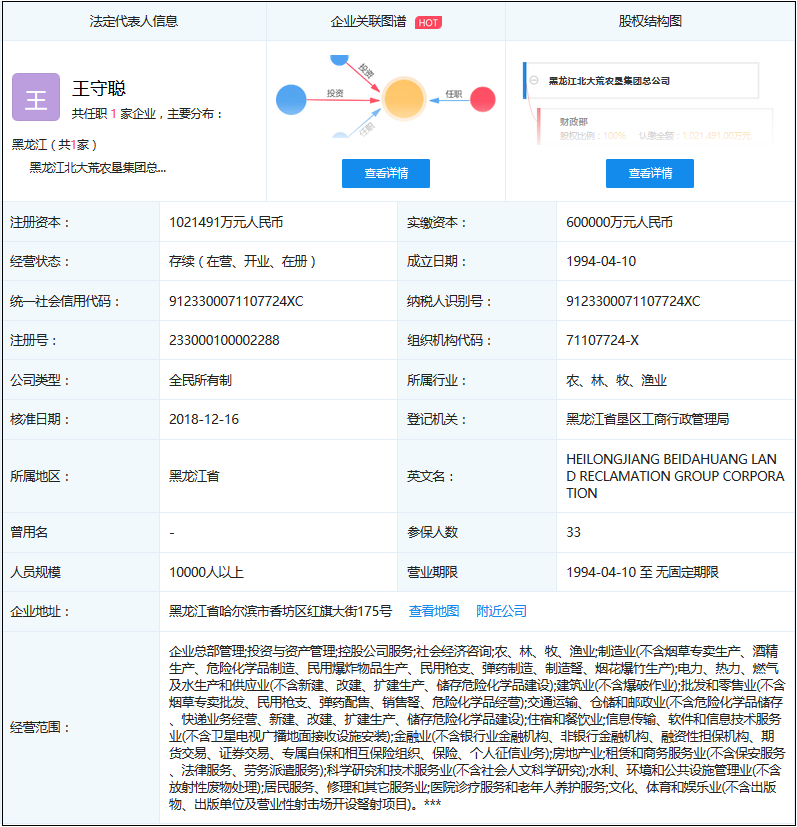Image resolution: width=797 pixels, height=827 pixels.
Task: Select taxpayer ID value next to 纳税人识别号
Action: tap(633, 301)
